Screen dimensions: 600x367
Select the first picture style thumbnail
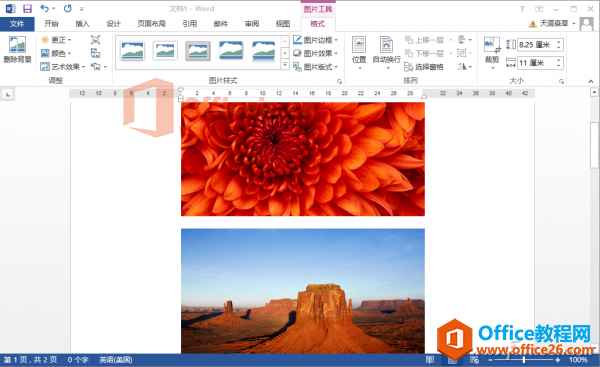(132, 51)
